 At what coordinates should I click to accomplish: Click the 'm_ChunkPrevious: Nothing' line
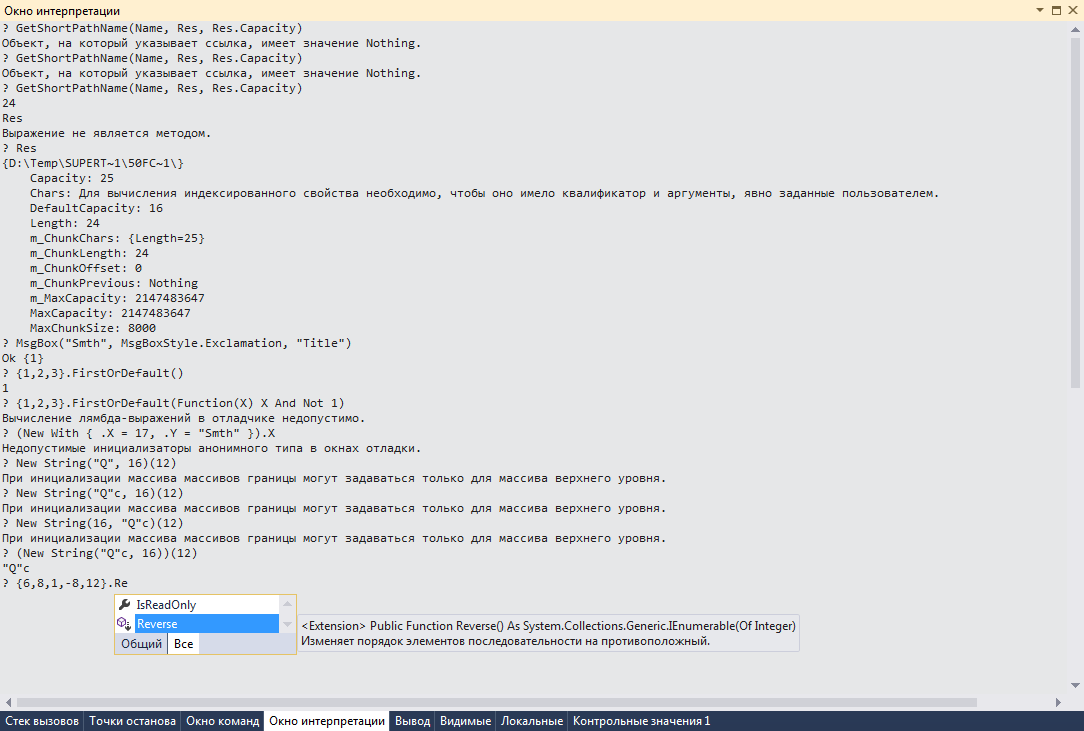(114, 283)
